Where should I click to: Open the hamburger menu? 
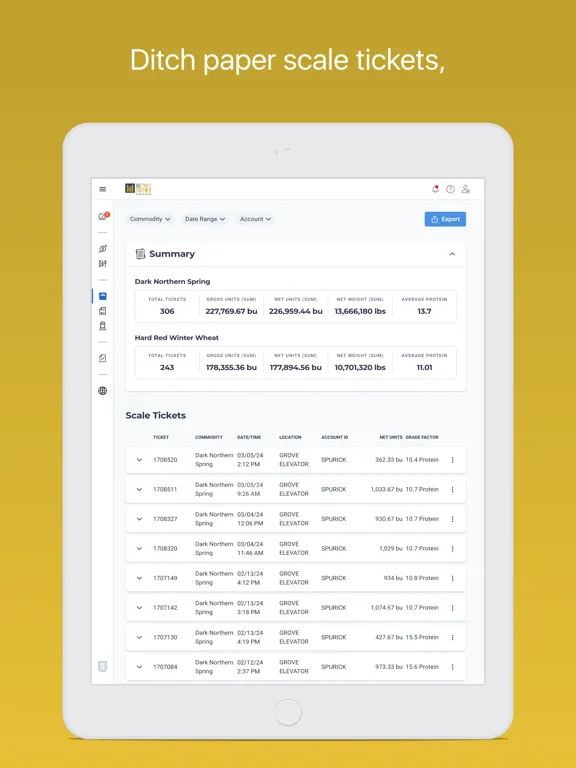click(x=102, y=189)
